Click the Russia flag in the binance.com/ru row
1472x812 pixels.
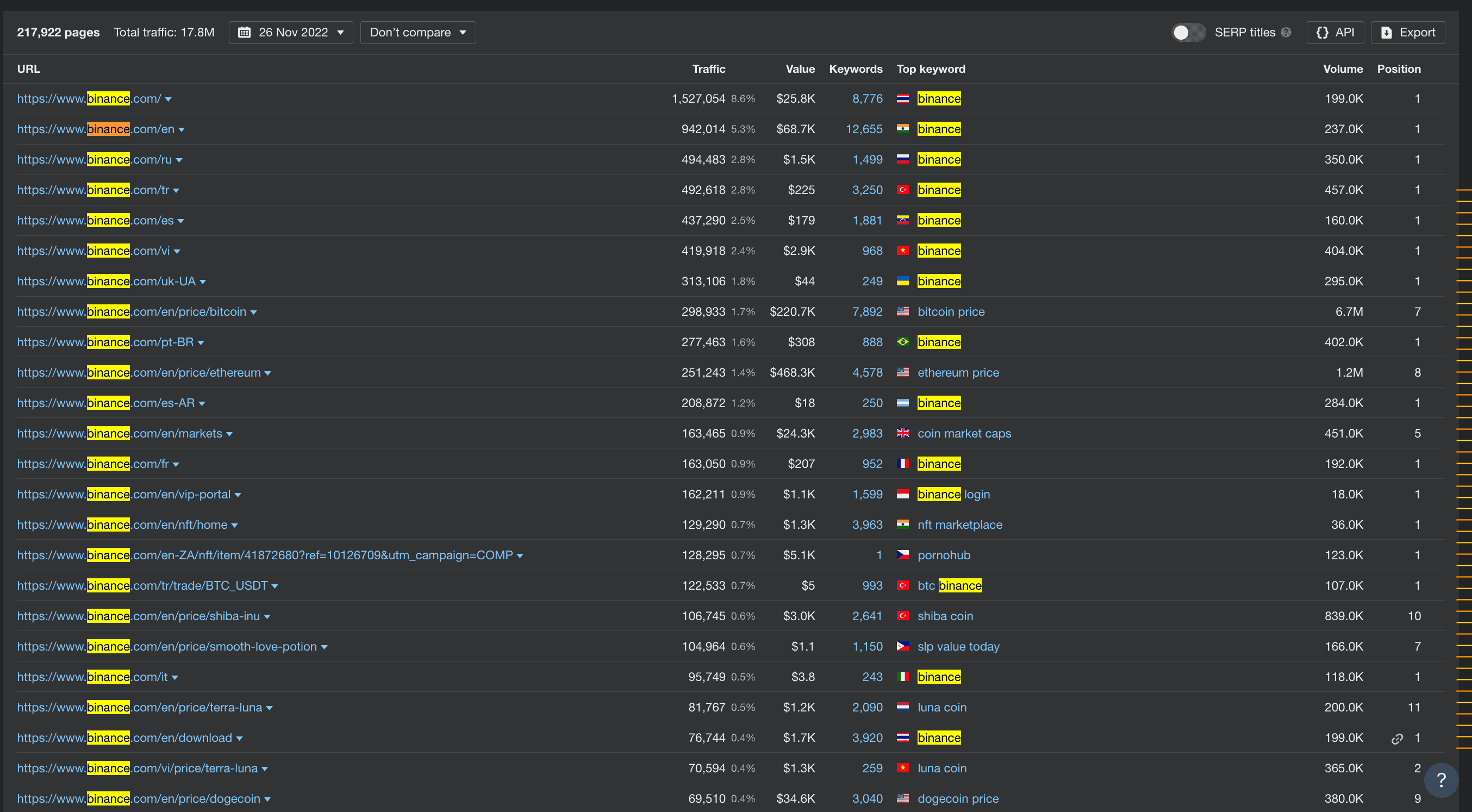coord(902,159)
